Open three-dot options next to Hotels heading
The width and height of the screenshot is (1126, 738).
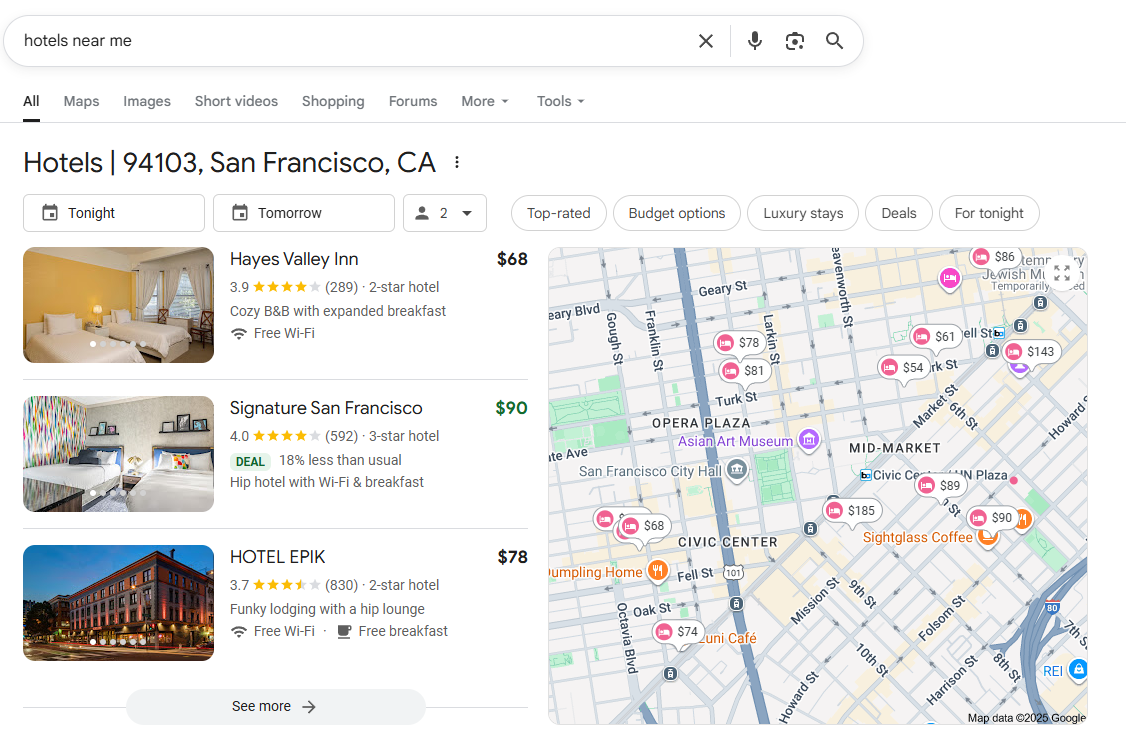tap(457, 162)
